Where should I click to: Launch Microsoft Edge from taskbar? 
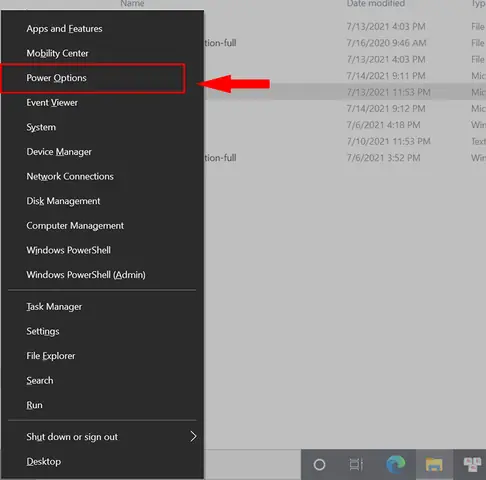396,464
